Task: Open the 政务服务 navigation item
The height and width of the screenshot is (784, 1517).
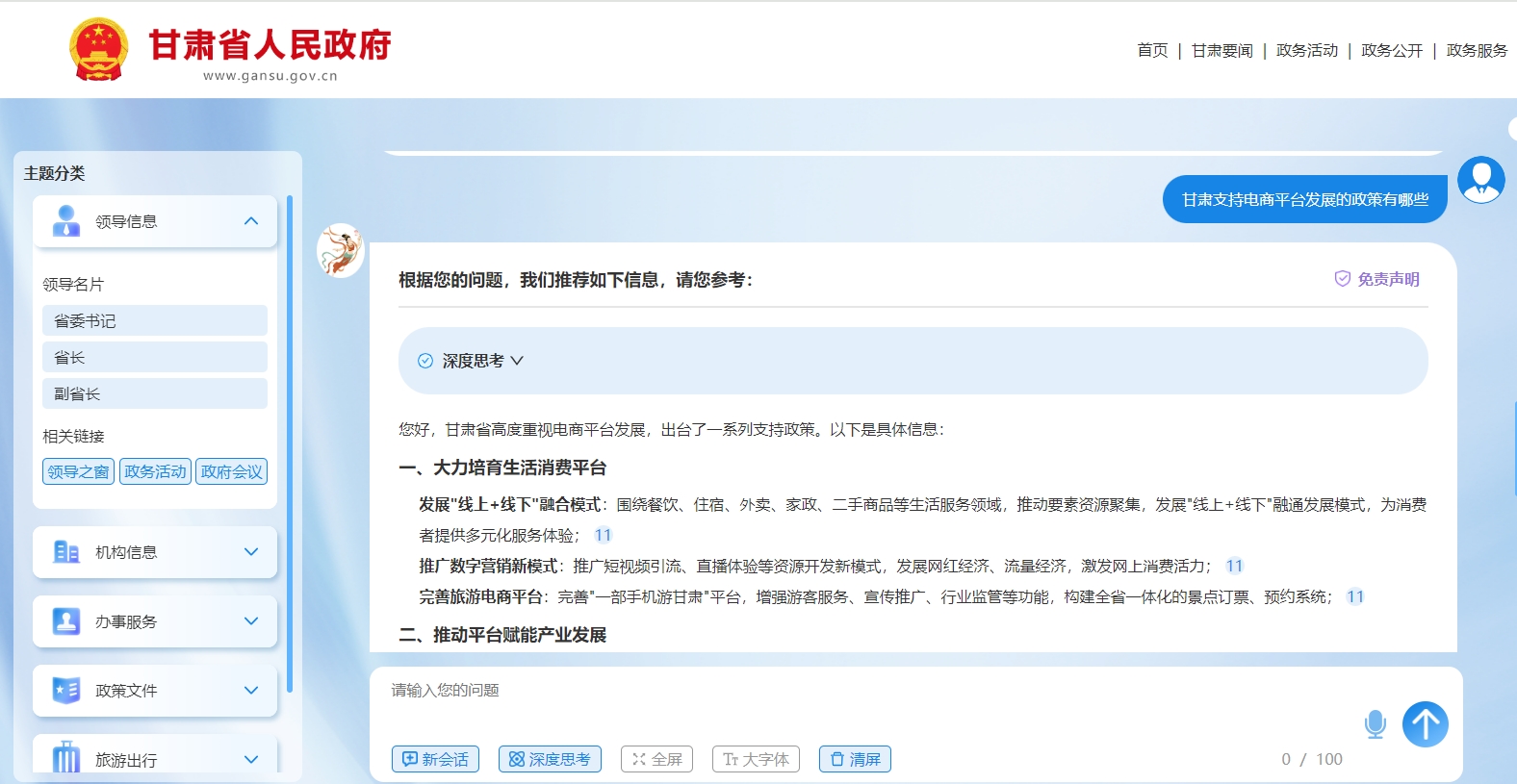Action: [x=1477, y=50]
